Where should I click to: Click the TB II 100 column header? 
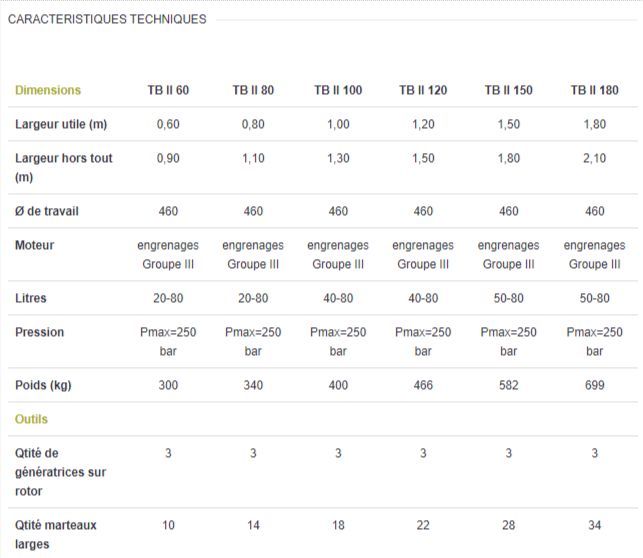[x=338, y=90]
